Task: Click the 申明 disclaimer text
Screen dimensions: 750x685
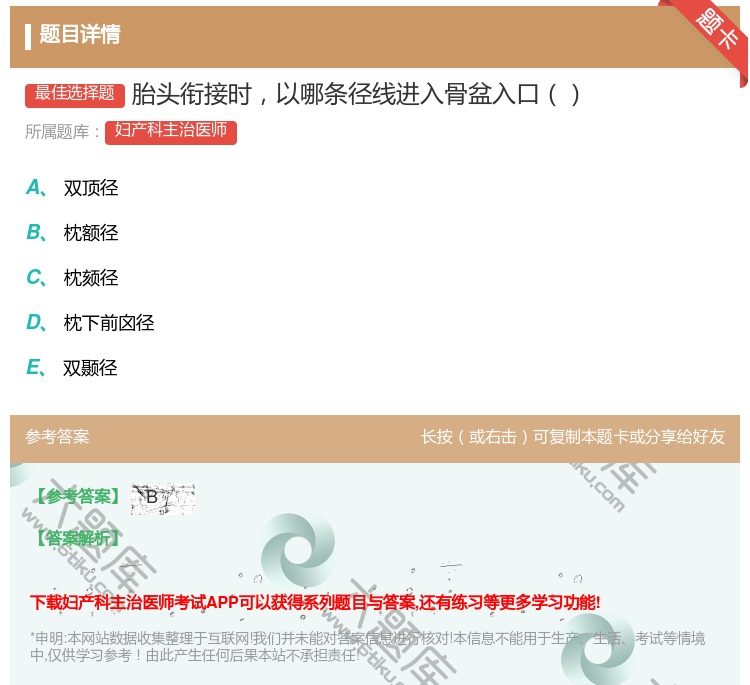Action: click(x=367, y=646)
